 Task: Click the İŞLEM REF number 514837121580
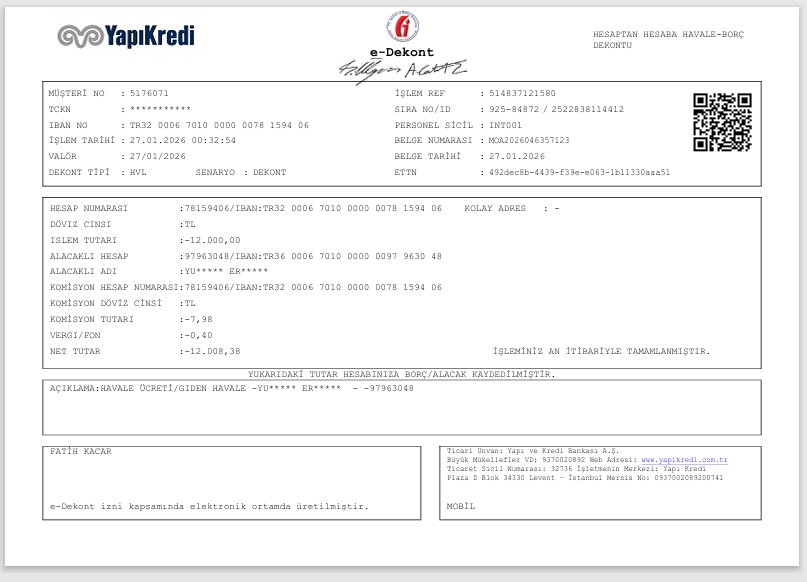522,93
